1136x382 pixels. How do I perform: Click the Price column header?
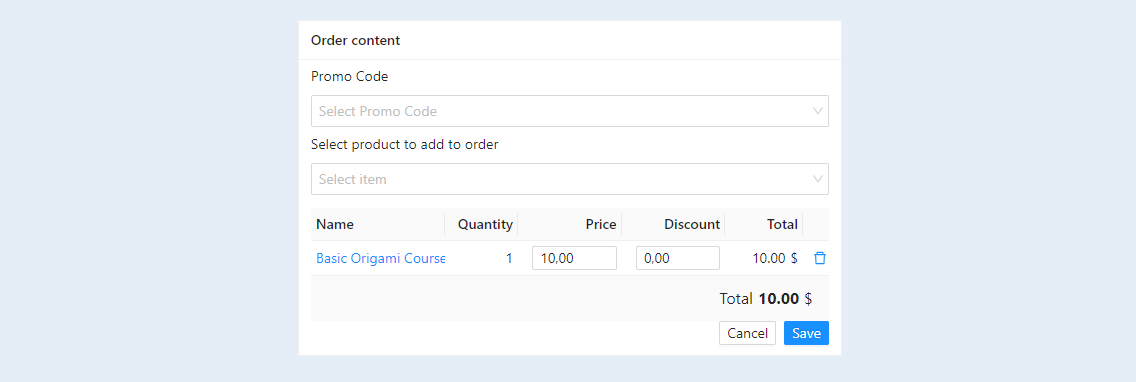tap(601, 225)
